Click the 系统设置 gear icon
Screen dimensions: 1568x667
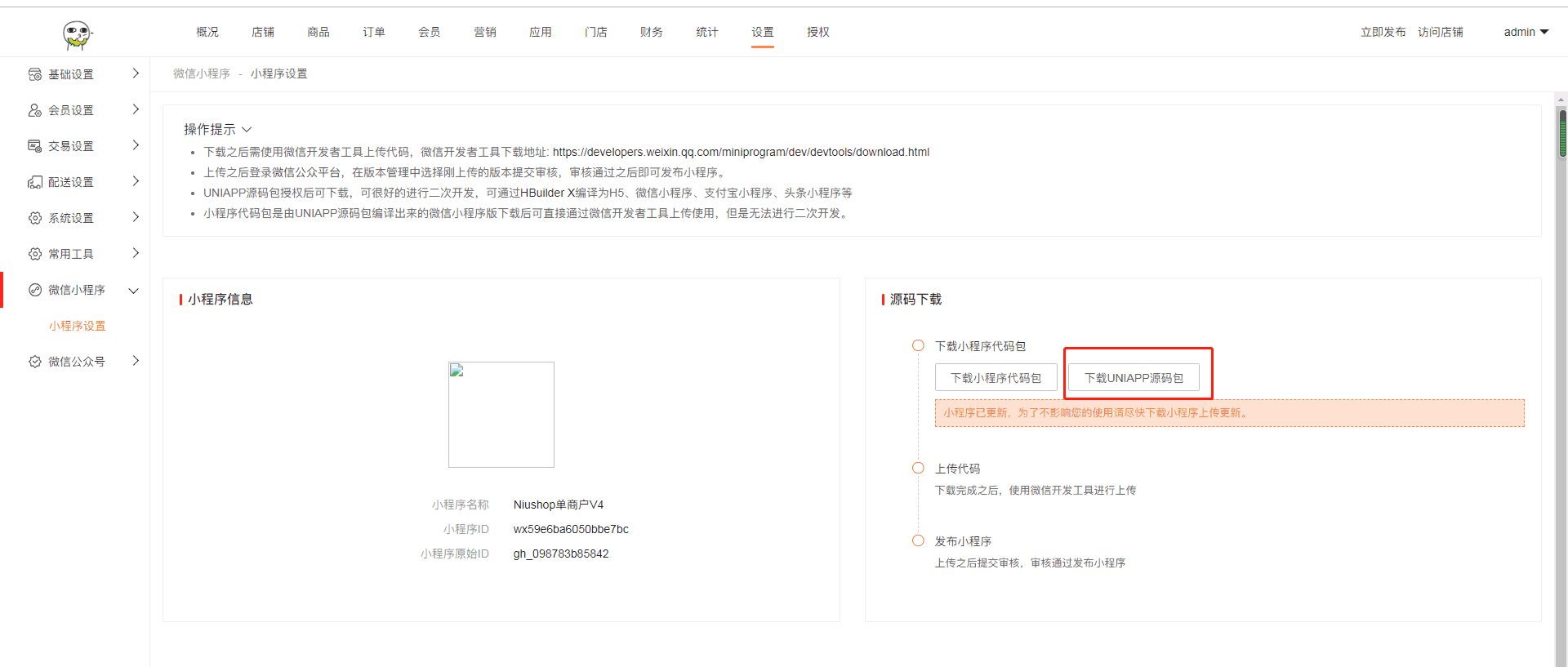(x=35, y=218)
